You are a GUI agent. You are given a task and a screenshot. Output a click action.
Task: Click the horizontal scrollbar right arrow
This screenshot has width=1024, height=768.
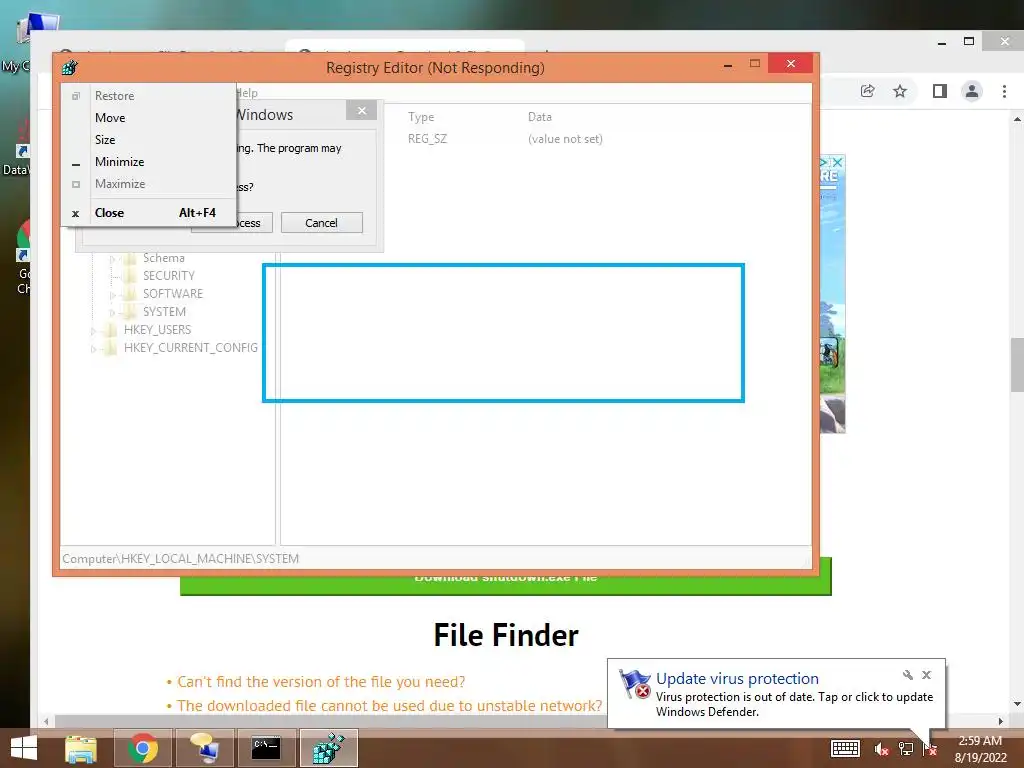(x=1000, y=722)
